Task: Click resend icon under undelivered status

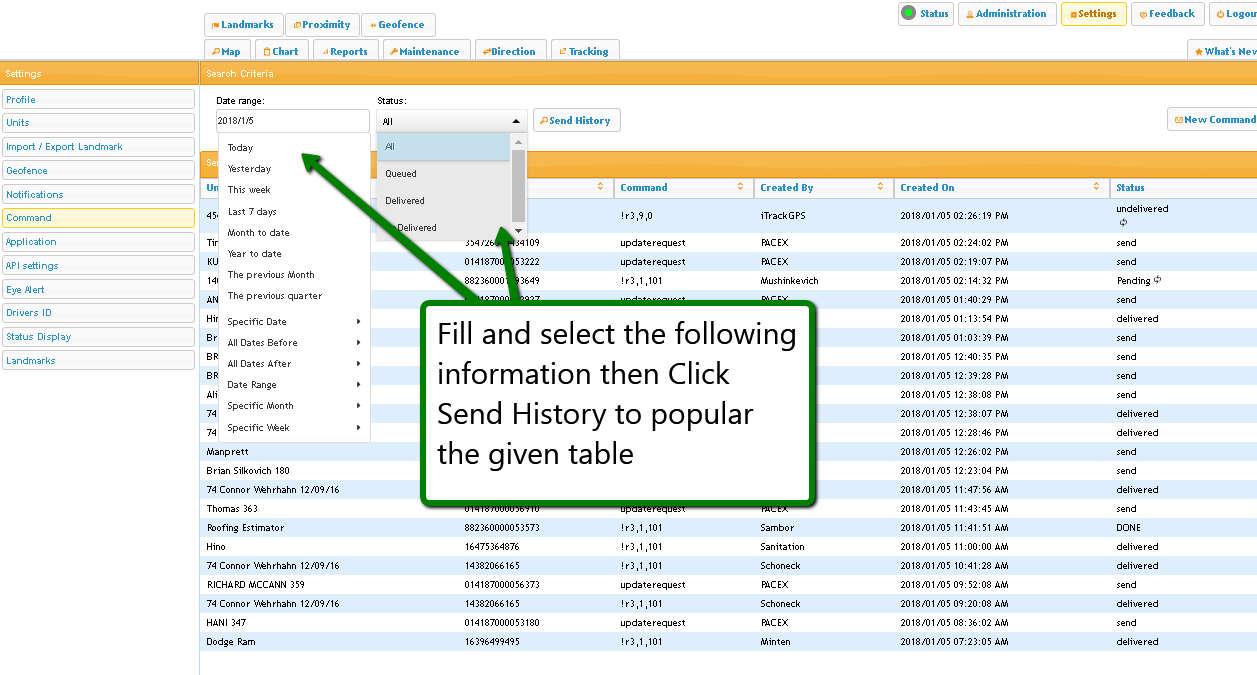Action: coord(1123,222)
